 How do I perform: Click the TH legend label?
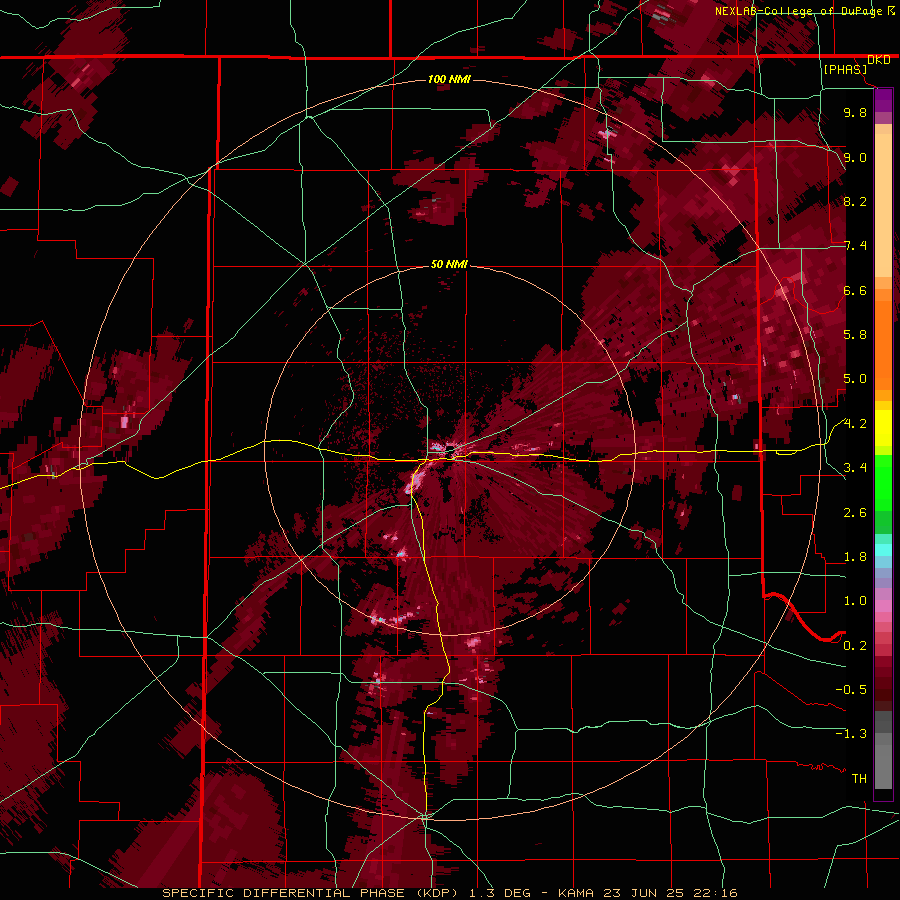click(859, 779)
